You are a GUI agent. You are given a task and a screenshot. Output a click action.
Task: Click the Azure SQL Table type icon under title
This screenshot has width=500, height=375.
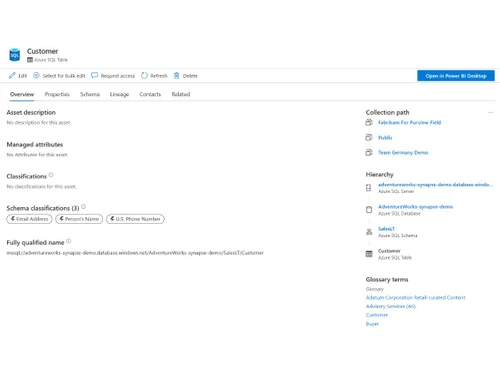(x=30, y=60)
